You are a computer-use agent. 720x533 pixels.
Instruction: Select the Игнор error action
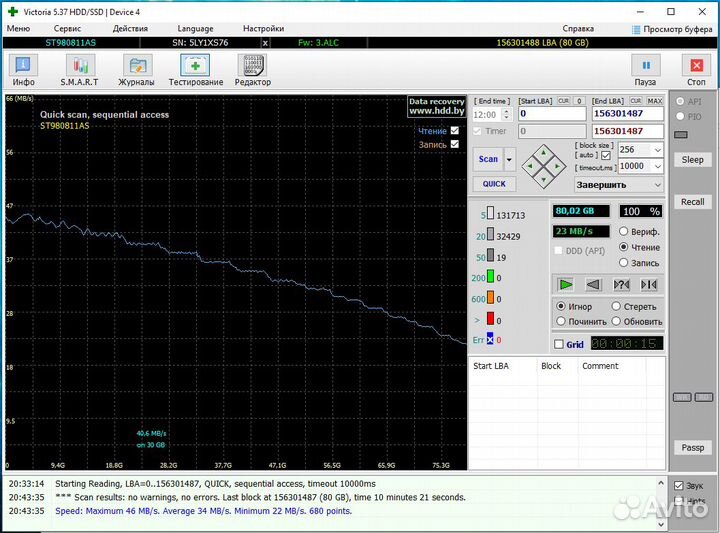pos(561,306)
